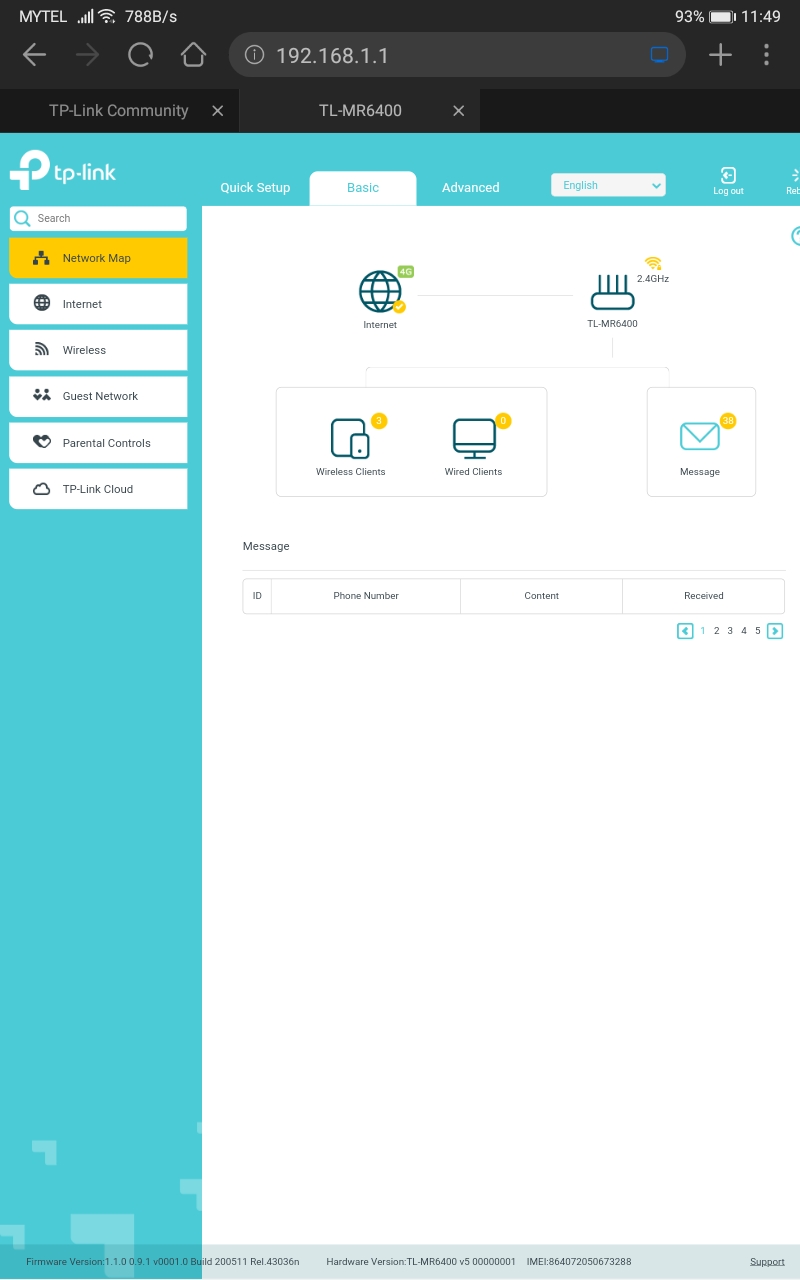Open a new tab with plus icon

click(x=720, y=55)
